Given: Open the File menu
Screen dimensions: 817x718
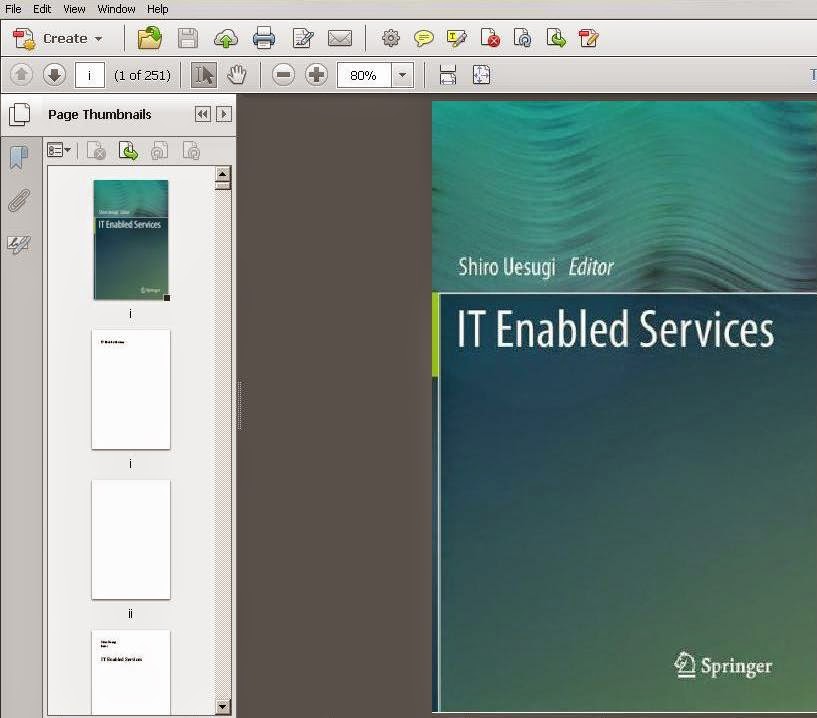Looking at the screenshot, I should click(13, 9).
